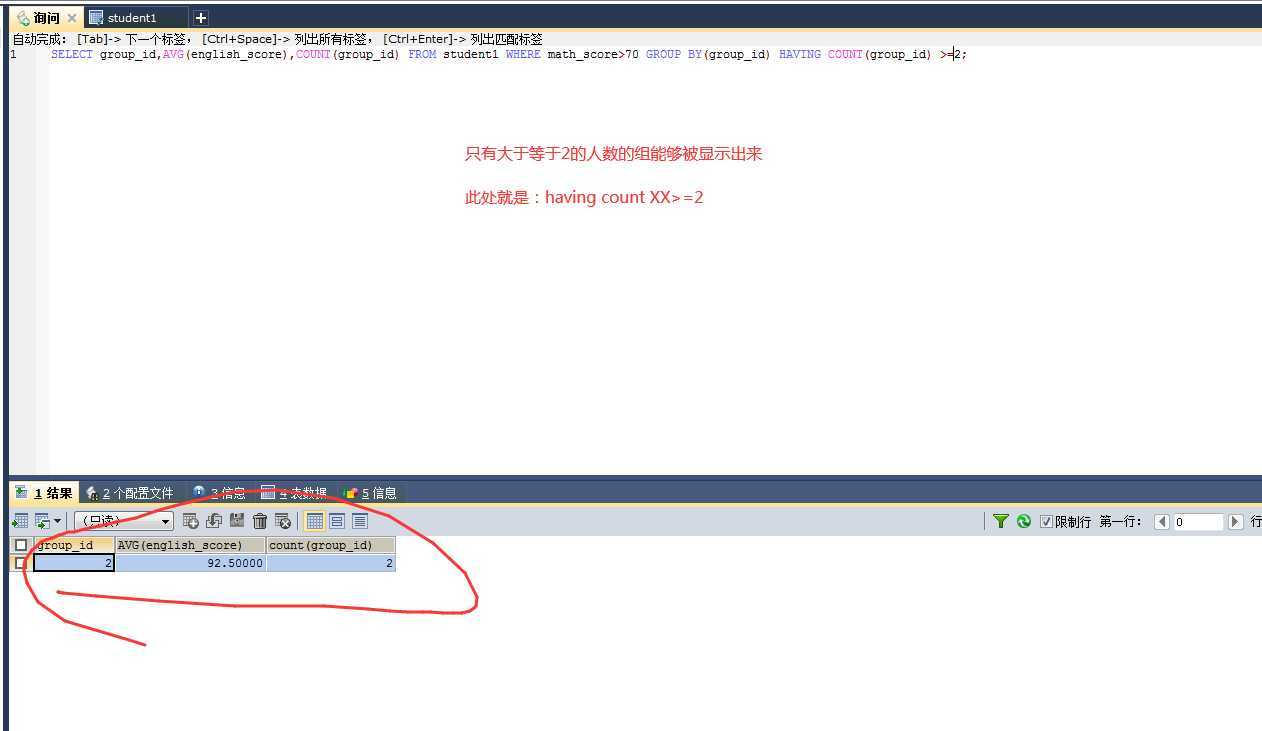This screenshot has width=1262, height=731.
Task: Click the HAVING keyword in the query
Action: pyautogui.click(x=800, y=55)
